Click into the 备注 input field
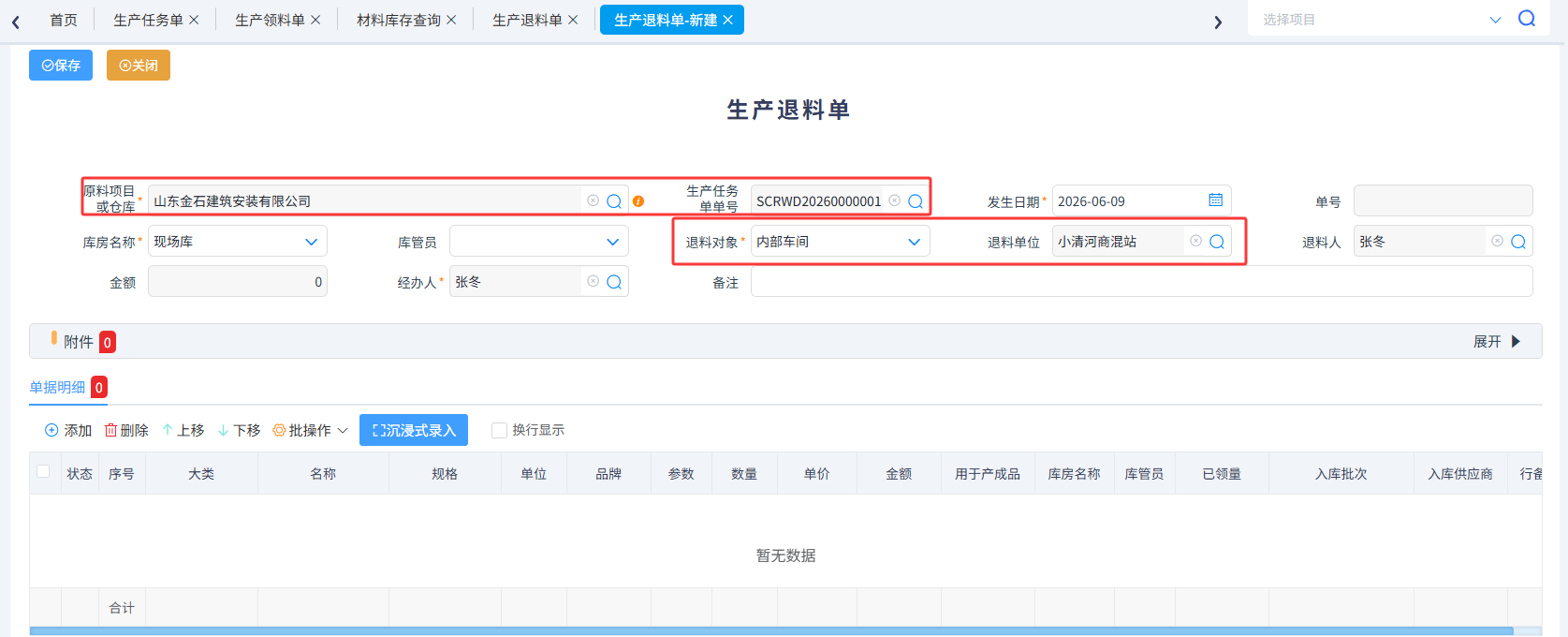 [x=1142, y=282]
